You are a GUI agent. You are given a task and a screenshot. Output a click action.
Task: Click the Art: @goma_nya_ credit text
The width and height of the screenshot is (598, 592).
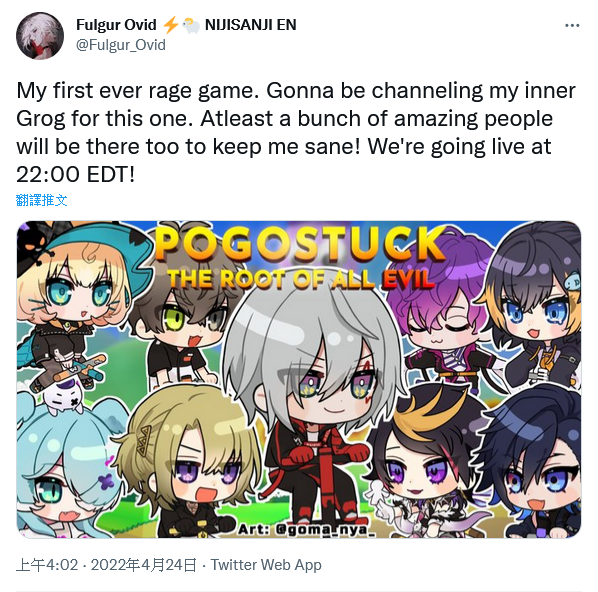point(306,529)
